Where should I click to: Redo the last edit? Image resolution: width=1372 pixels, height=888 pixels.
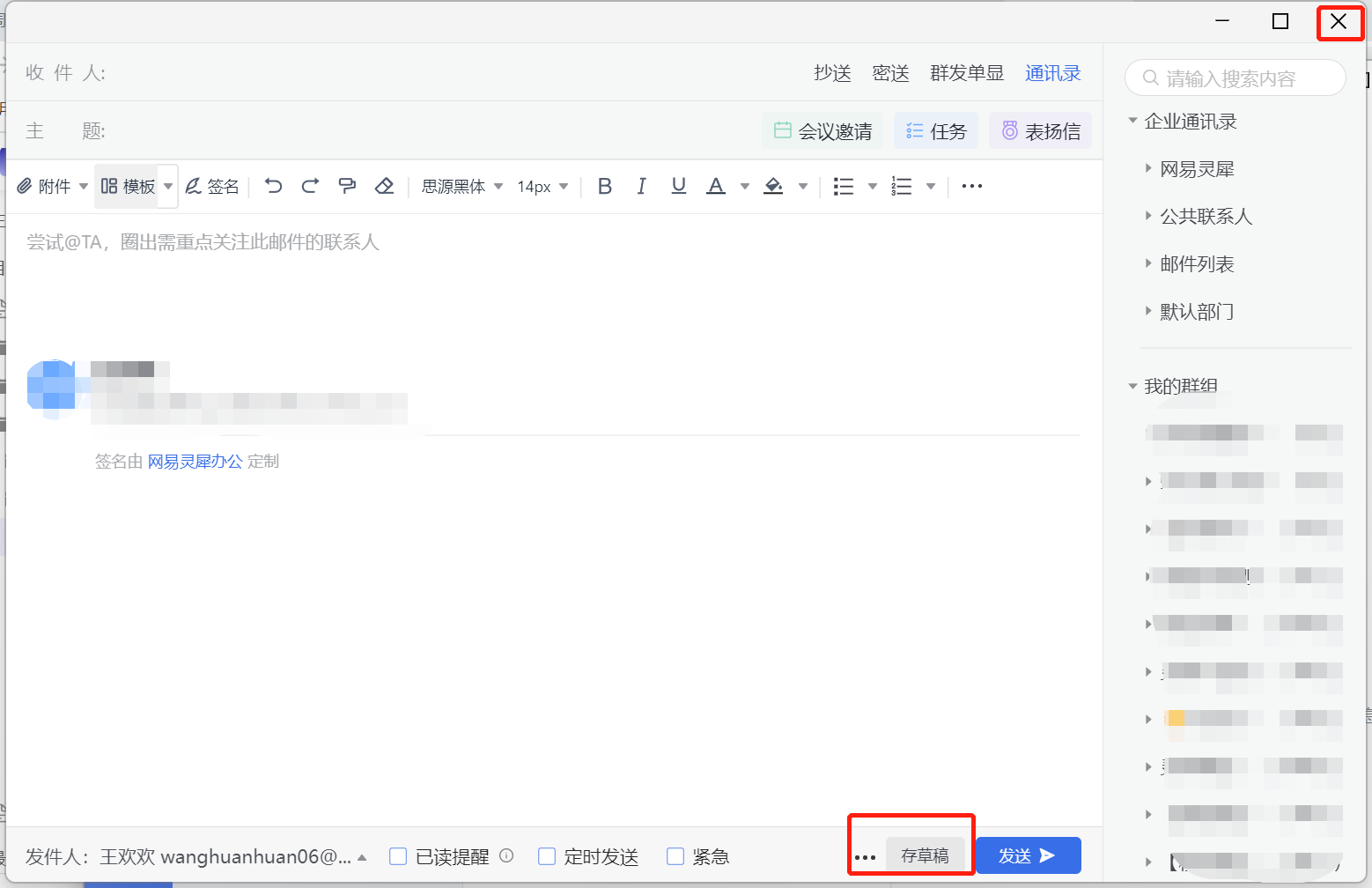pos(310,186)
